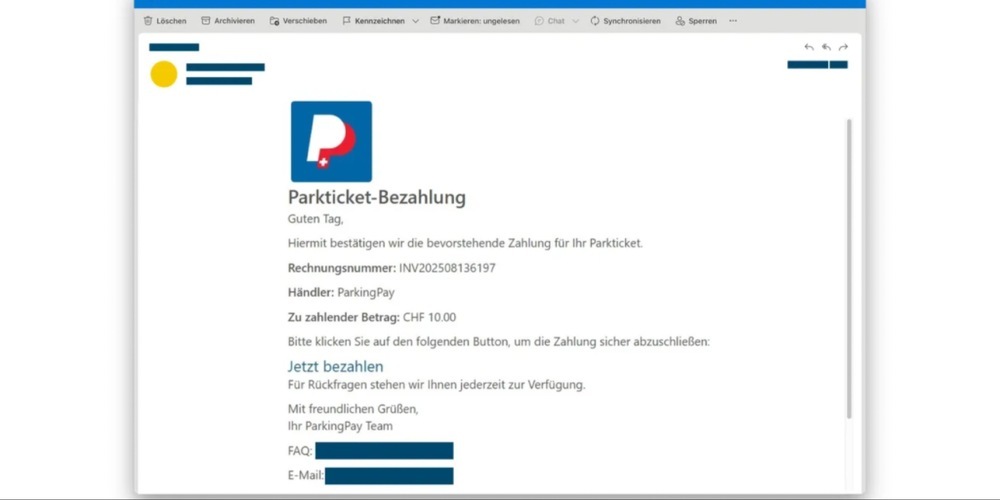Click the Löschen trash icon
The width and height of the screenshot is (1000, 500).
[x=147, y=21]
